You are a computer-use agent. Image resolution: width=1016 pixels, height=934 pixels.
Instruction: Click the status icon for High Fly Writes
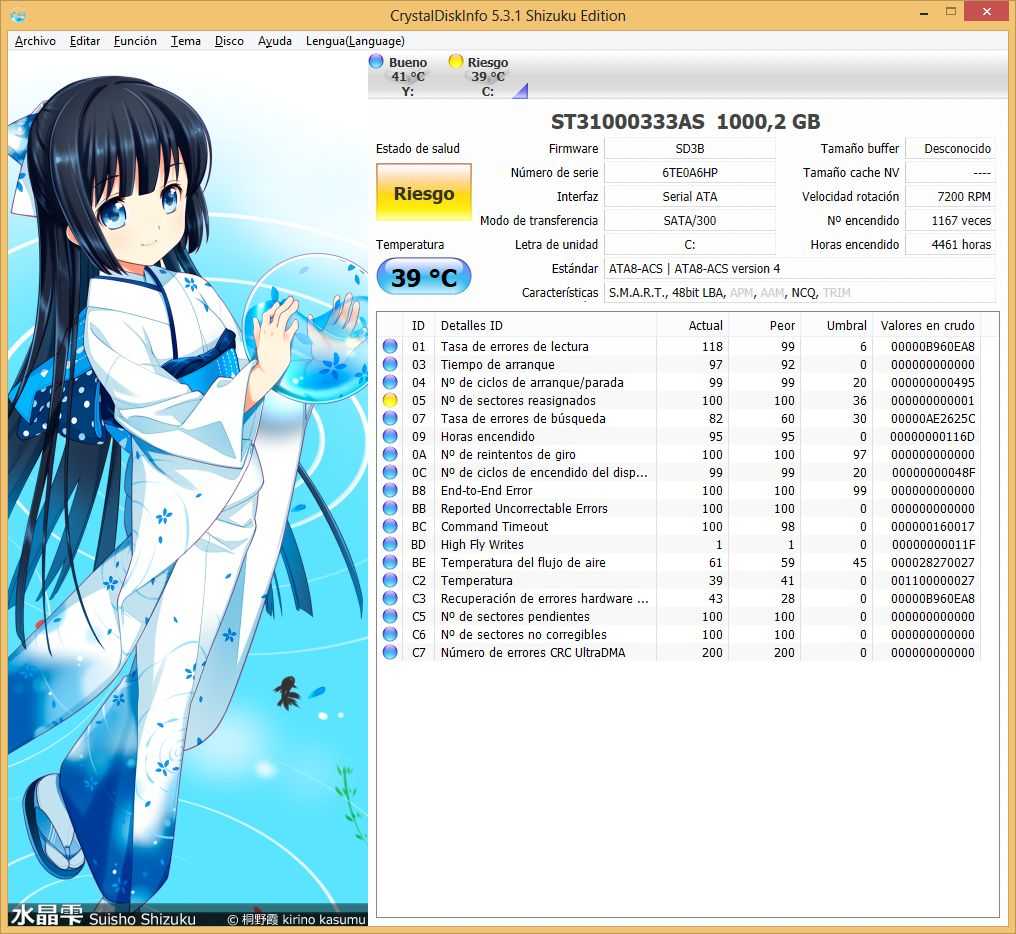390,544
